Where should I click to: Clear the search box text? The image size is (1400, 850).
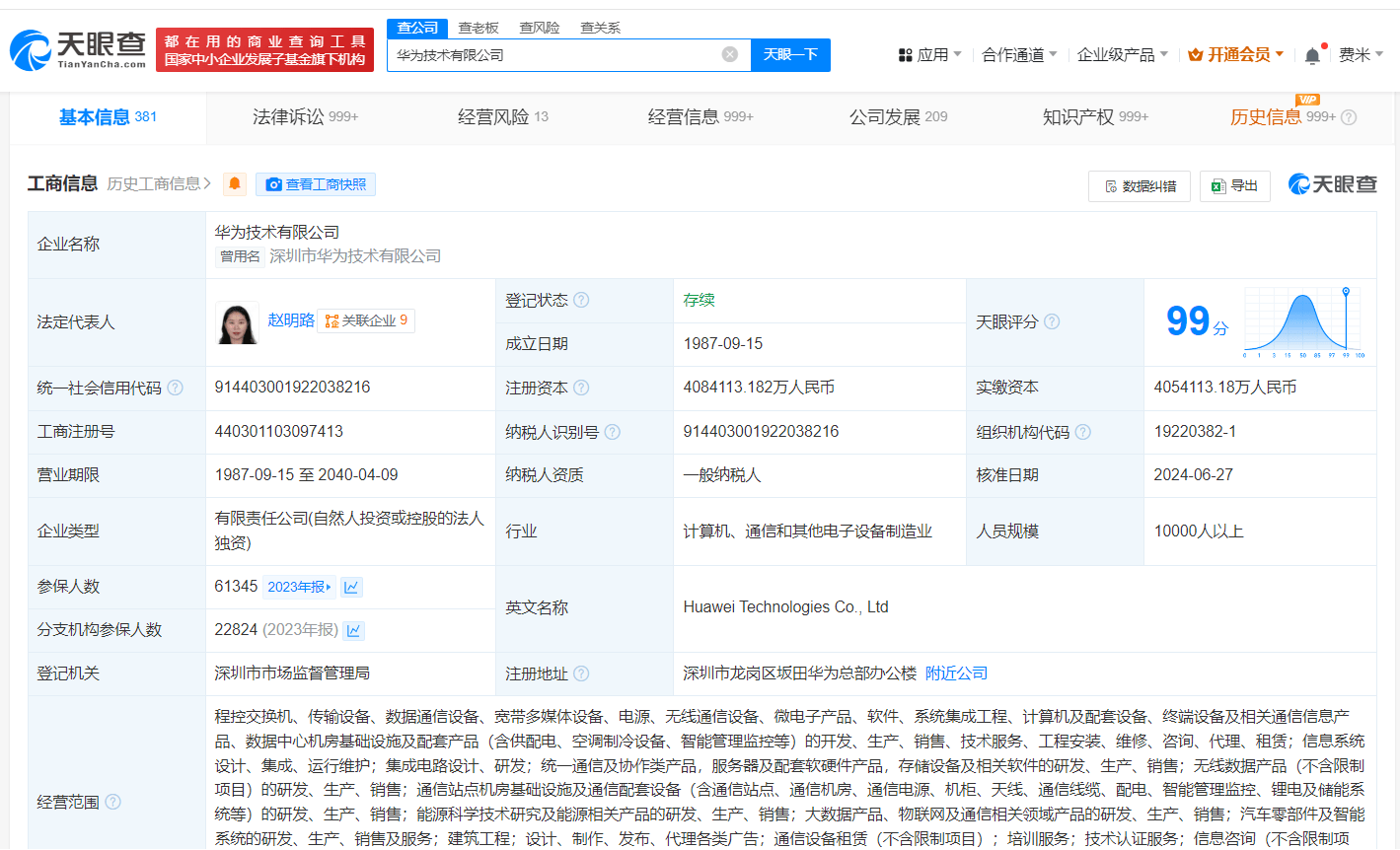(x=730, y=55)
